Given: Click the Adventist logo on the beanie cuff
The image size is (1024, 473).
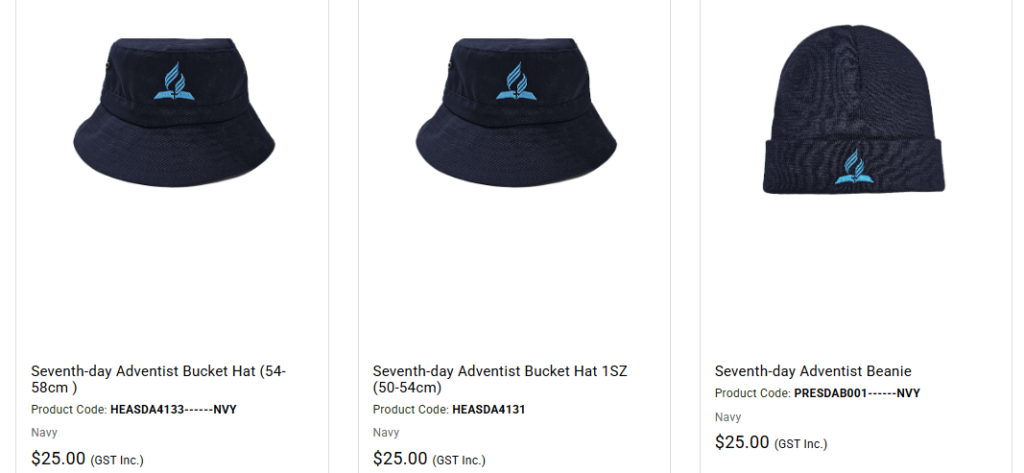Looking at the screenshot, I should click(854, 167).
